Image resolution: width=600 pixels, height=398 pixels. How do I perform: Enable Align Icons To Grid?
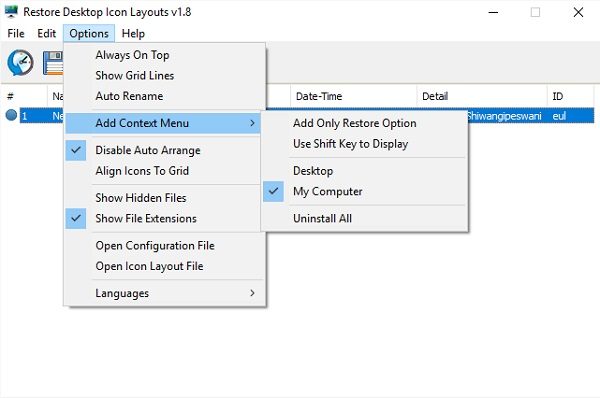coord(163,171)
